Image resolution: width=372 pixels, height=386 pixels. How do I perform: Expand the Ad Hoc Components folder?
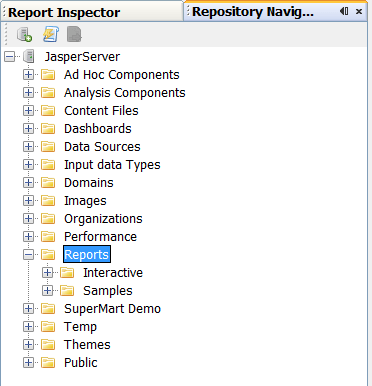tap(29, 75)
